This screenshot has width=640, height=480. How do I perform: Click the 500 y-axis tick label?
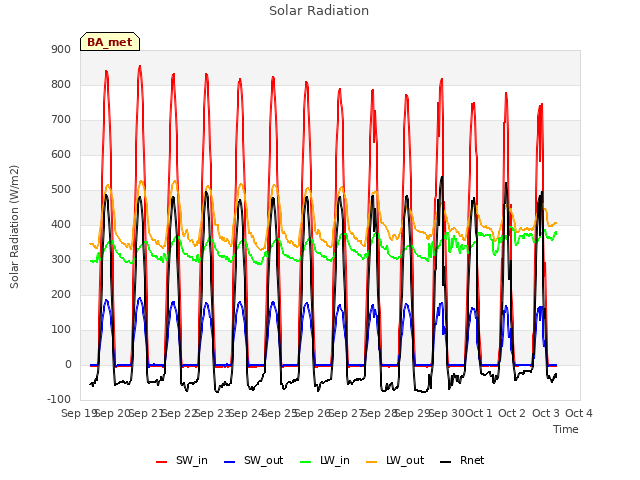61,189
